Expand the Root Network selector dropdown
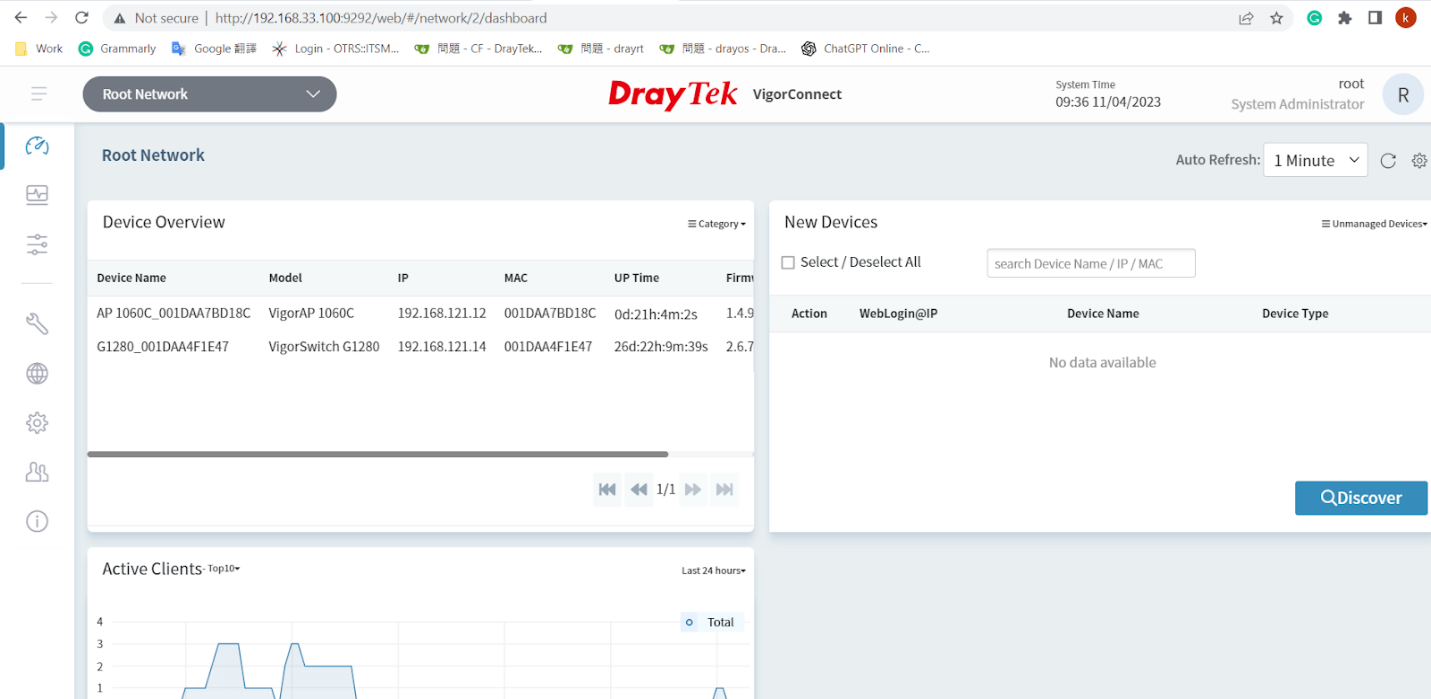 pos(210,94)
